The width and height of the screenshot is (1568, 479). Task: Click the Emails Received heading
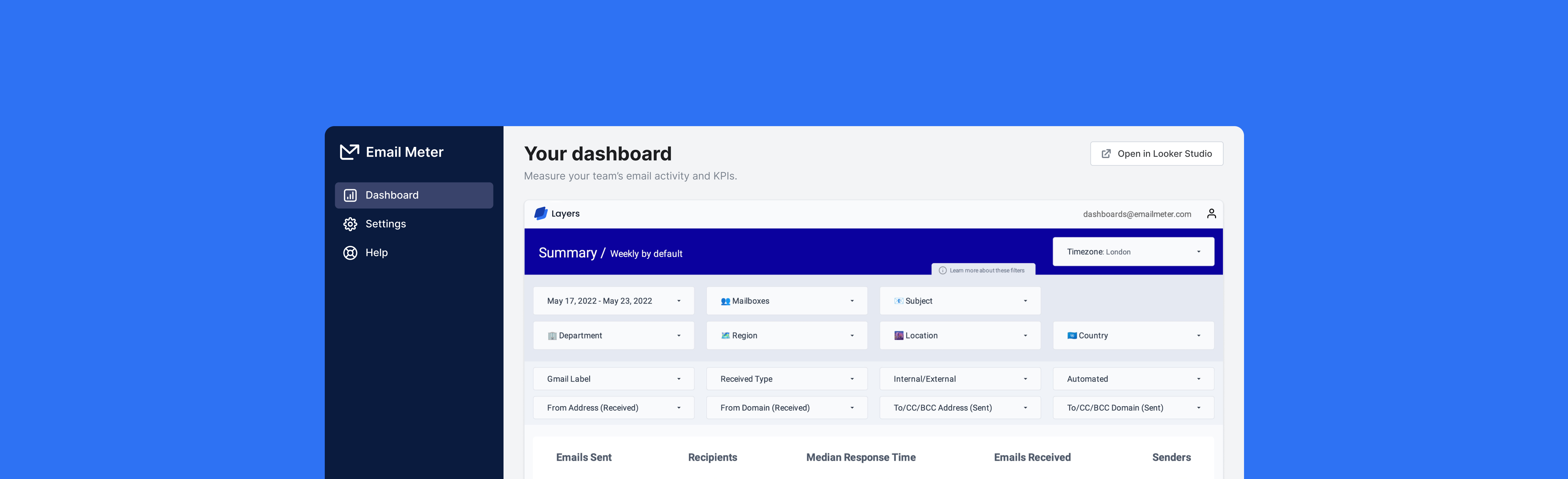[x=1032, y=458]
